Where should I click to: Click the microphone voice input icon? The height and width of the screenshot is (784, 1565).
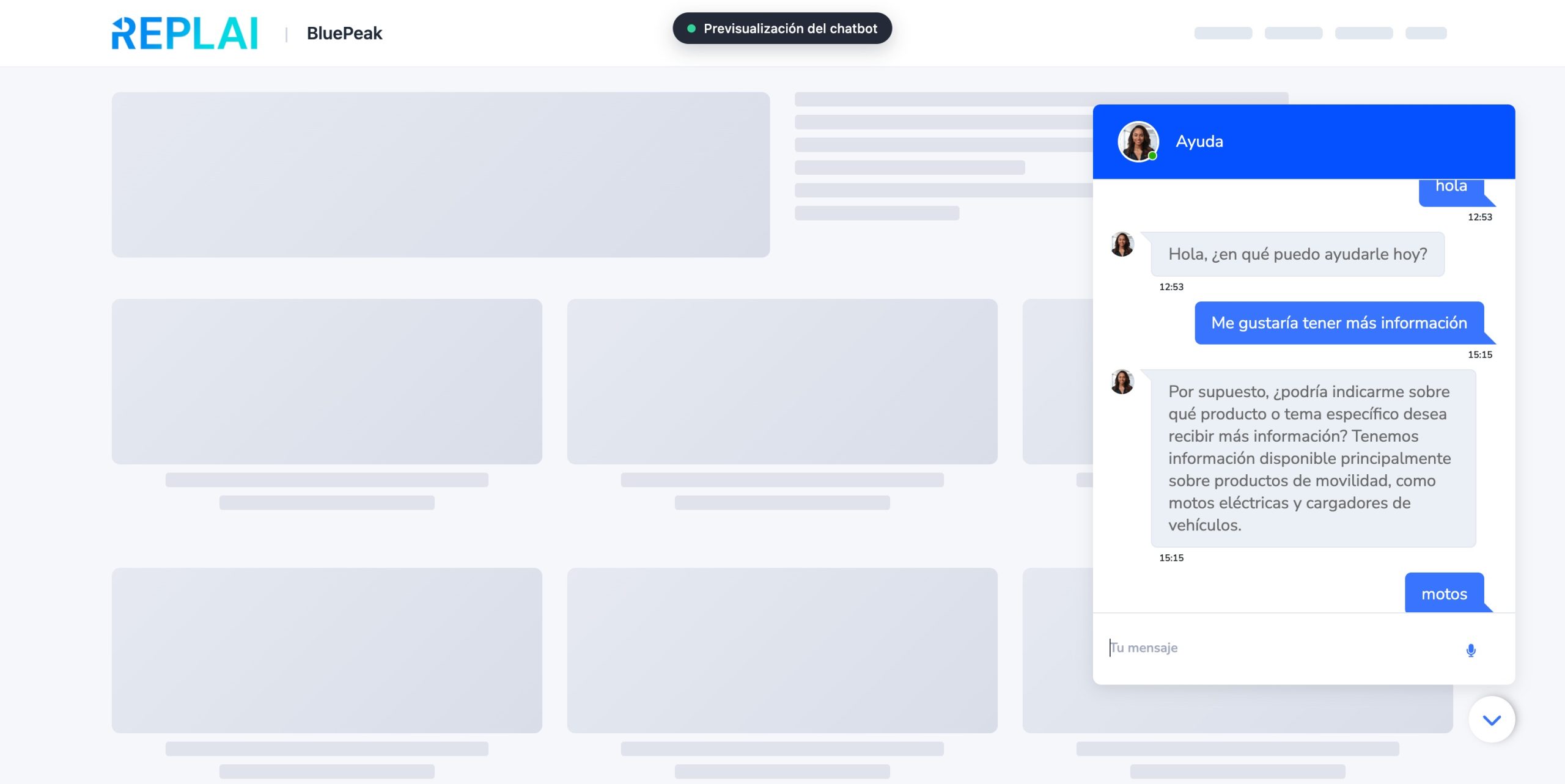1471,650
